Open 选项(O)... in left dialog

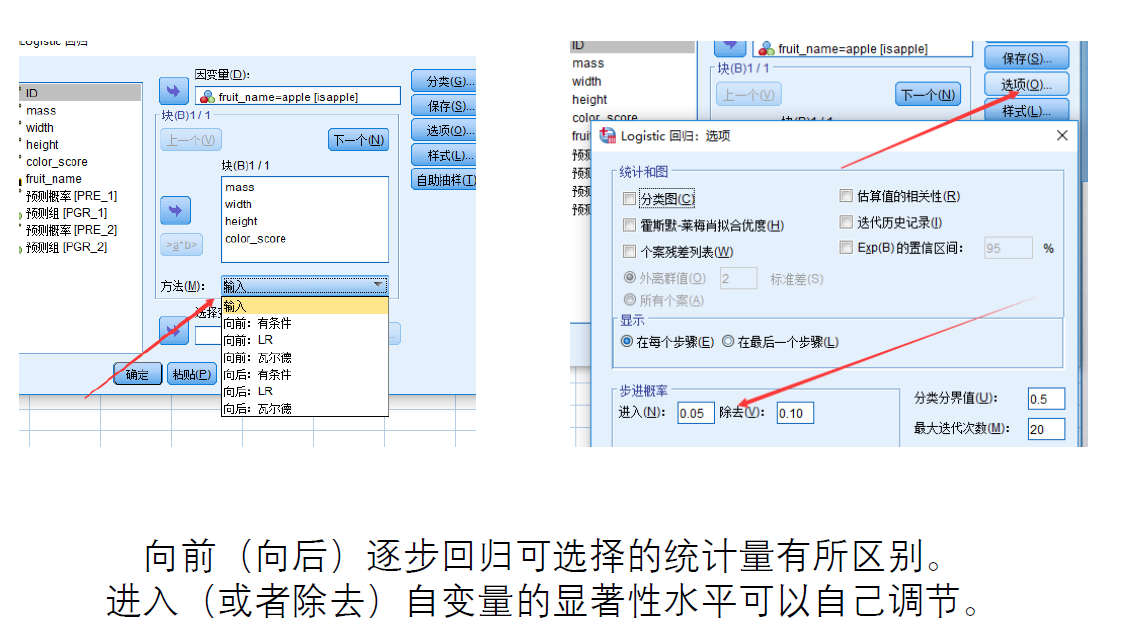444,131
